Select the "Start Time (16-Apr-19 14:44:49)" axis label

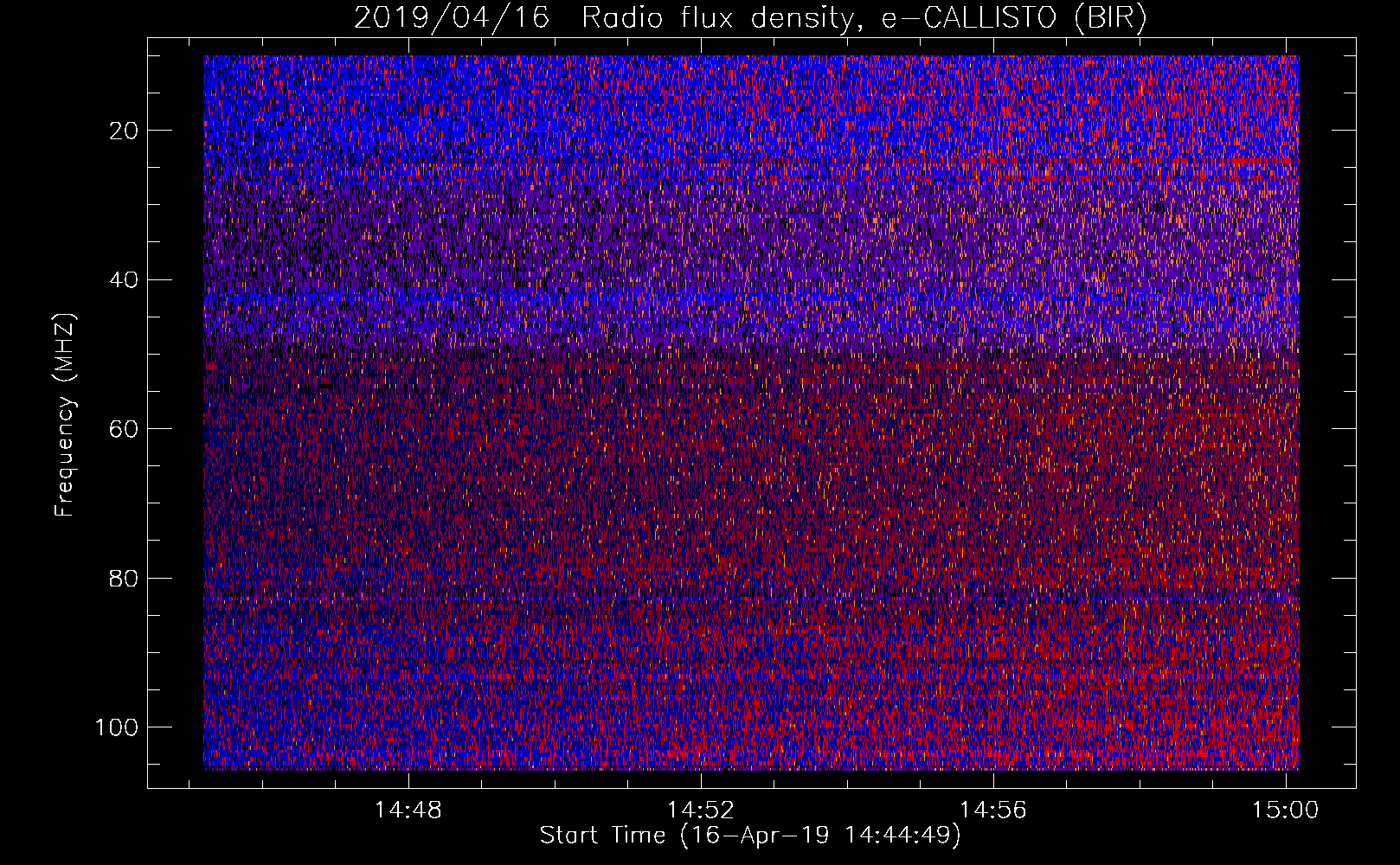coord(750,836)
